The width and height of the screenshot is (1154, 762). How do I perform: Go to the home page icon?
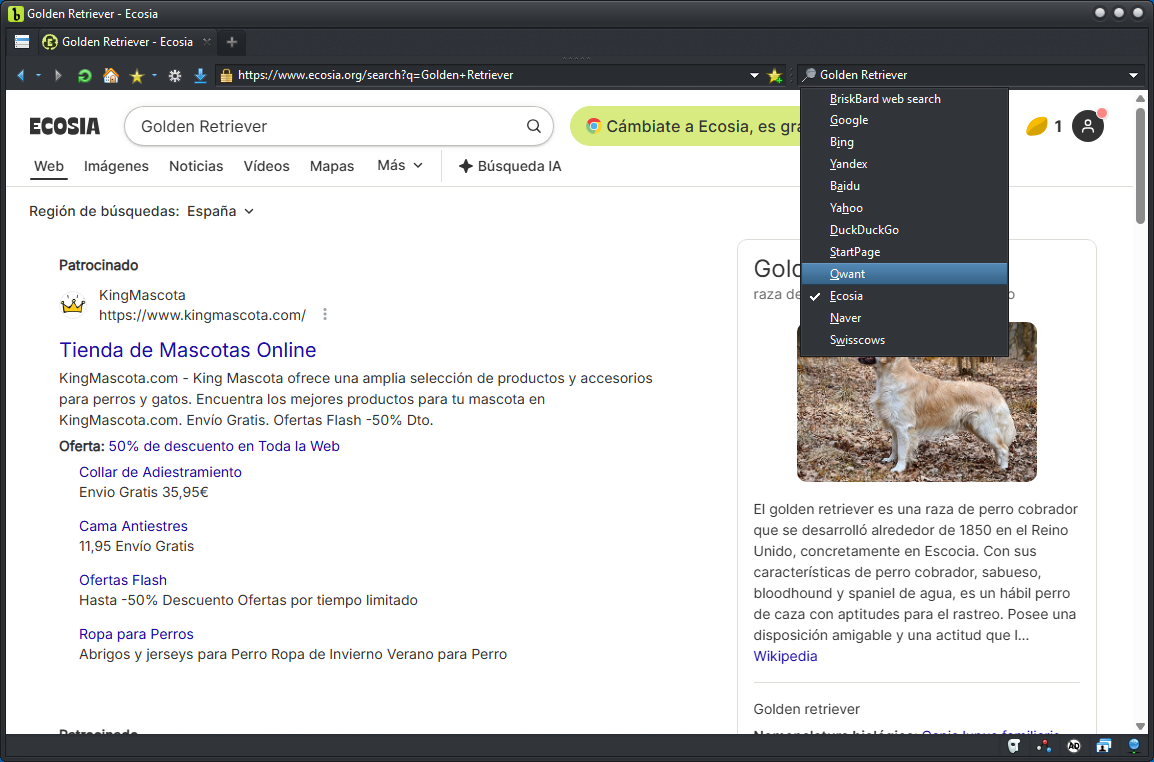111,75
